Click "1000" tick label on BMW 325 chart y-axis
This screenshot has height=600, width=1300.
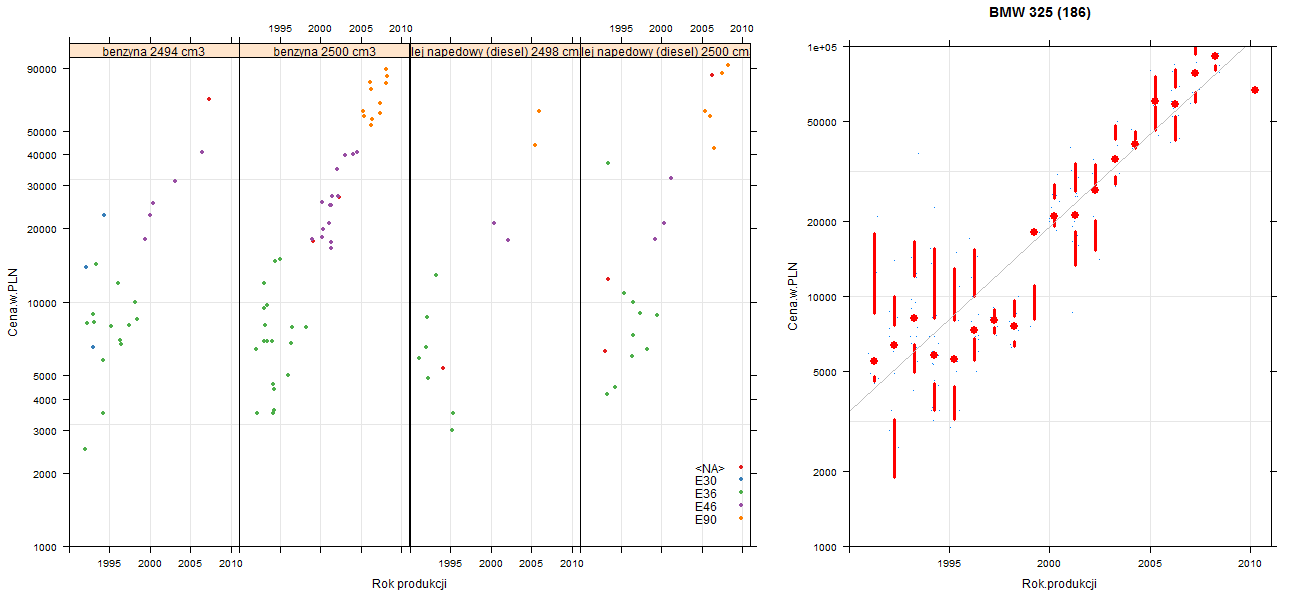click(824, 547)
